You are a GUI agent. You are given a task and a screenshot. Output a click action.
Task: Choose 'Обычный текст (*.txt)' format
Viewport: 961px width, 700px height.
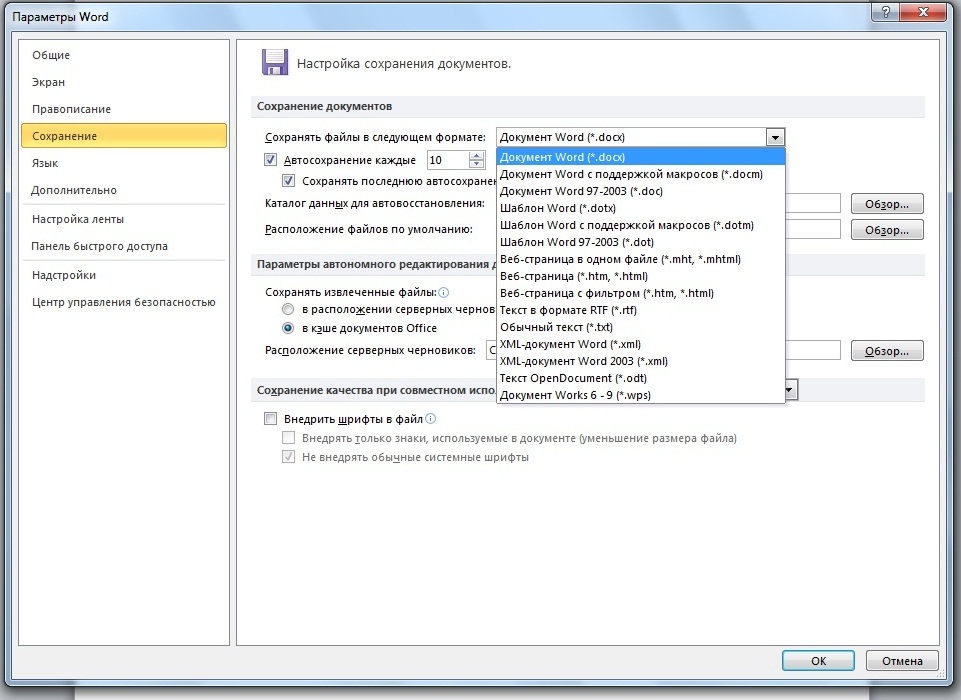[640, 327]
